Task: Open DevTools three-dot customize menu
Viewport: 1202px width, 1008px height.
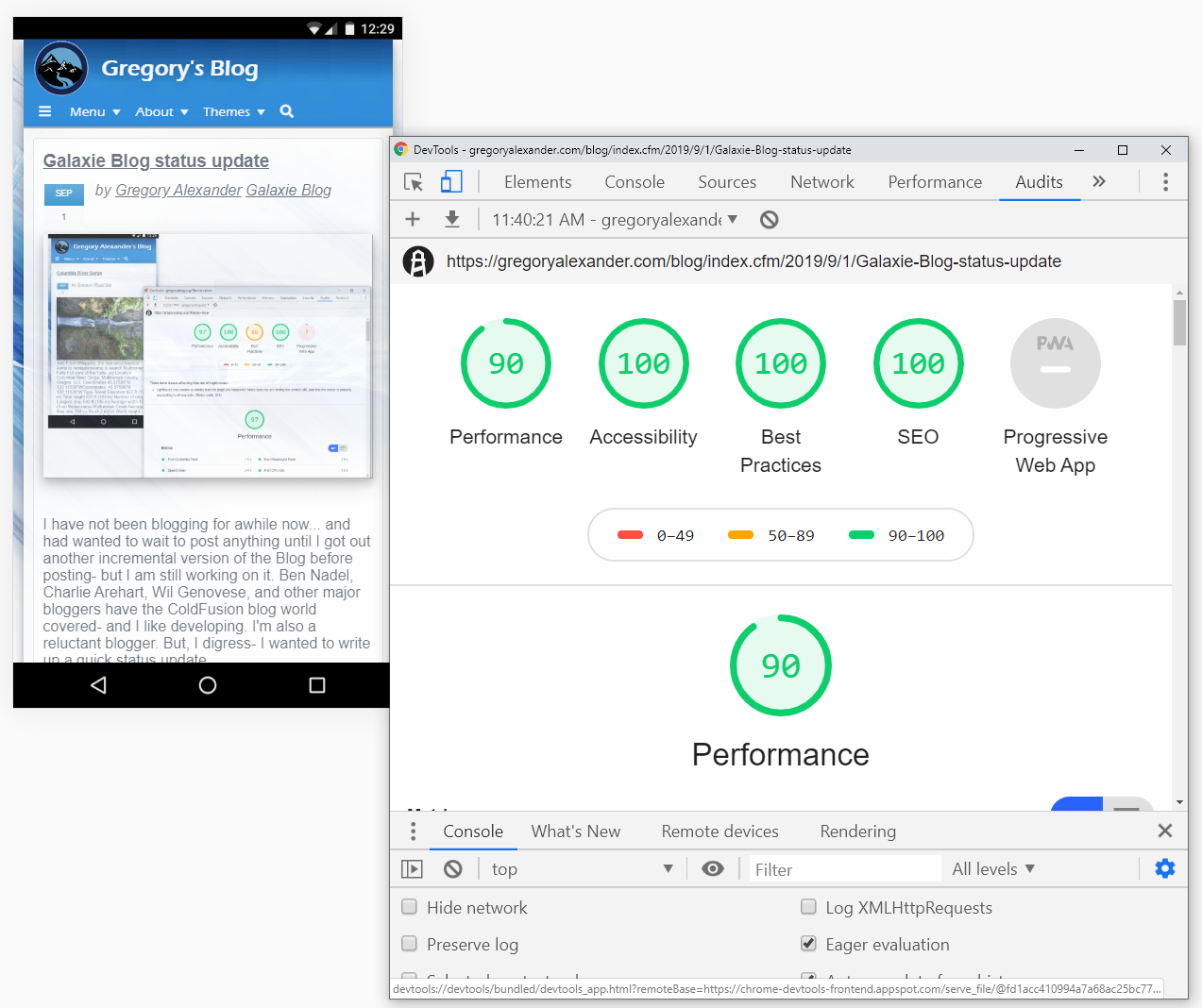Action: 1165,182
